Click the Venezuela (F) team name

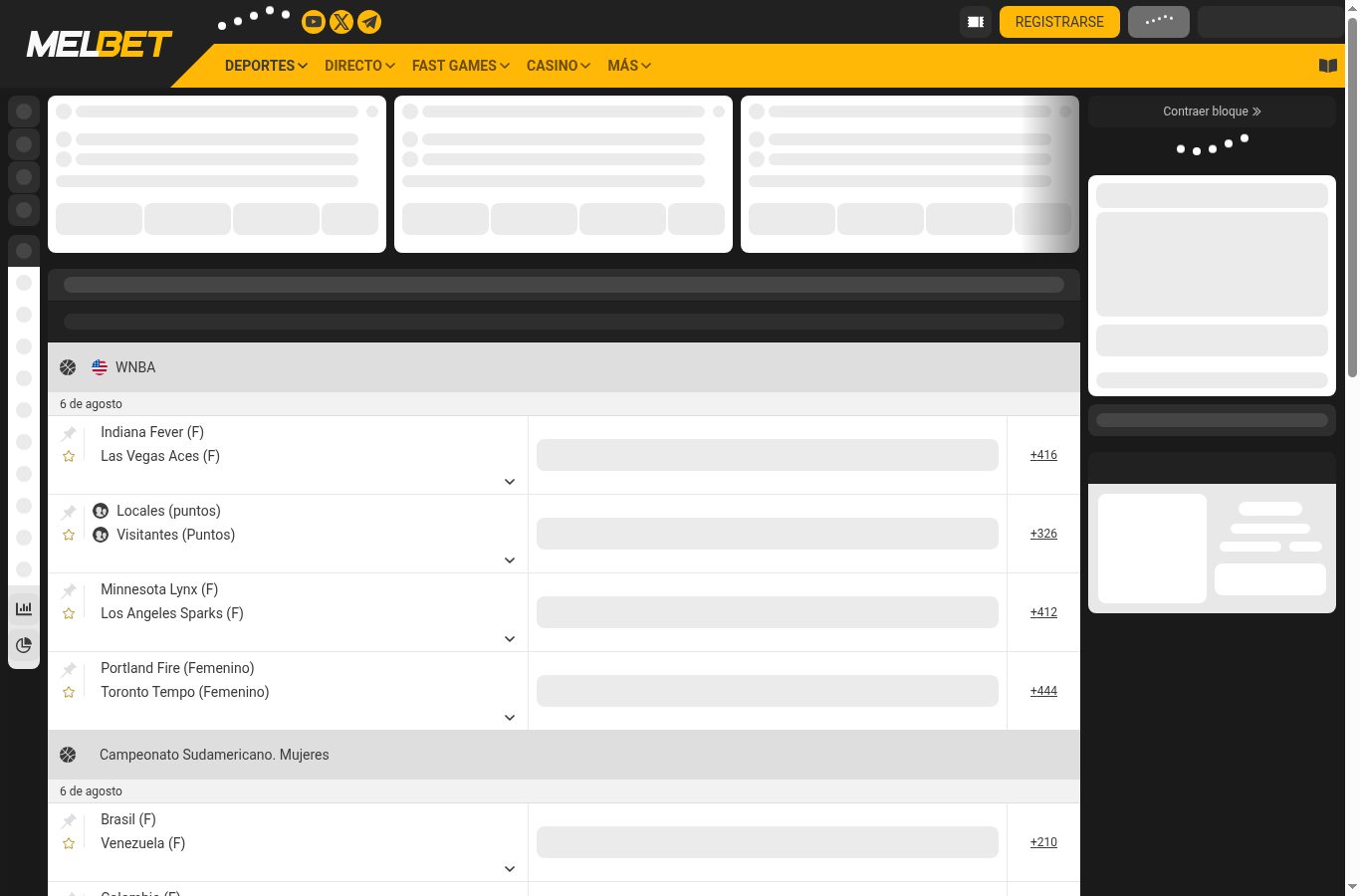143,843
